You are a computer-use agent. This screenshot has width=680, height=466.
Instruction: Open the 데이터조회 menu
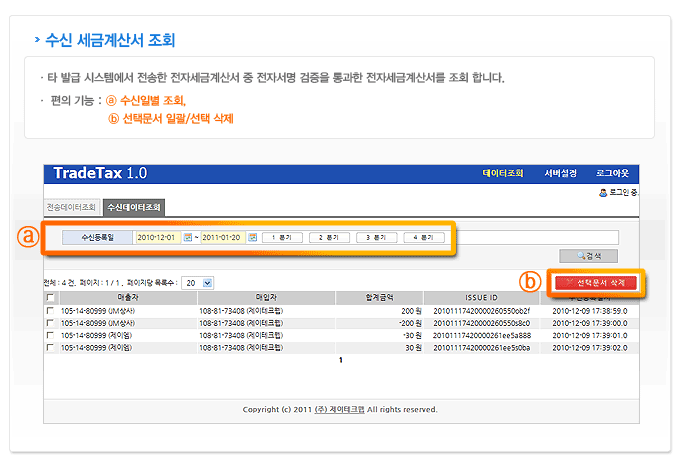coord(503,173)
